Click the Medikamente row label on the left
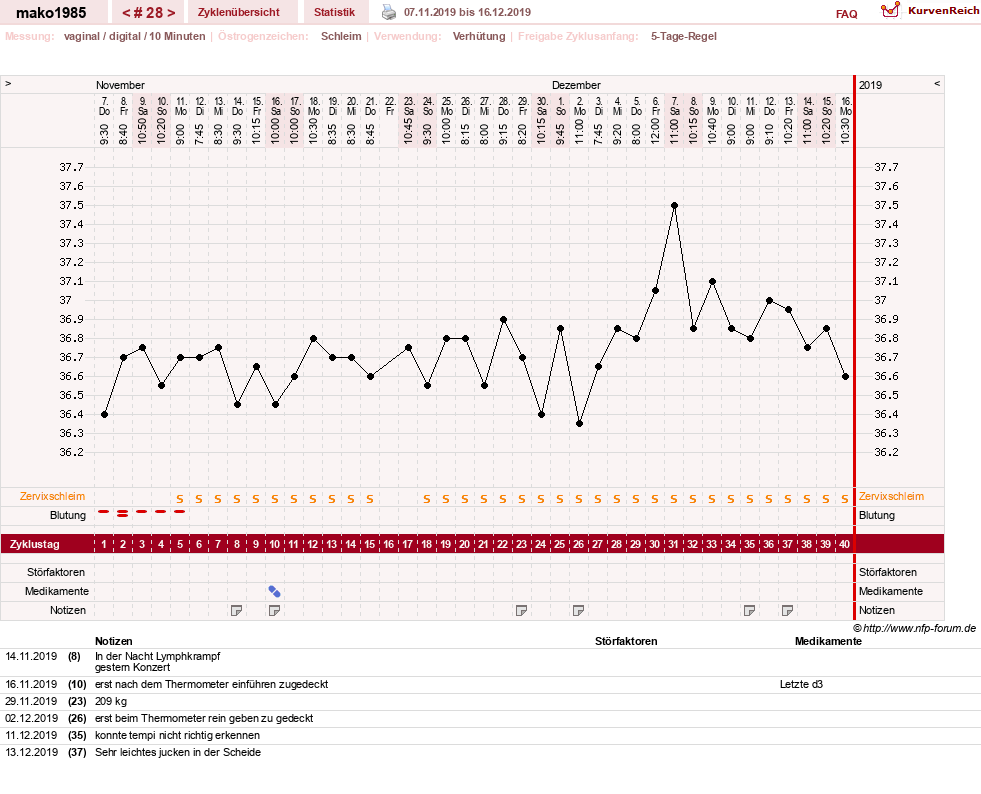The width and height of the screenshot is (981, 794). pyautogui.click(x=57, y=591)
